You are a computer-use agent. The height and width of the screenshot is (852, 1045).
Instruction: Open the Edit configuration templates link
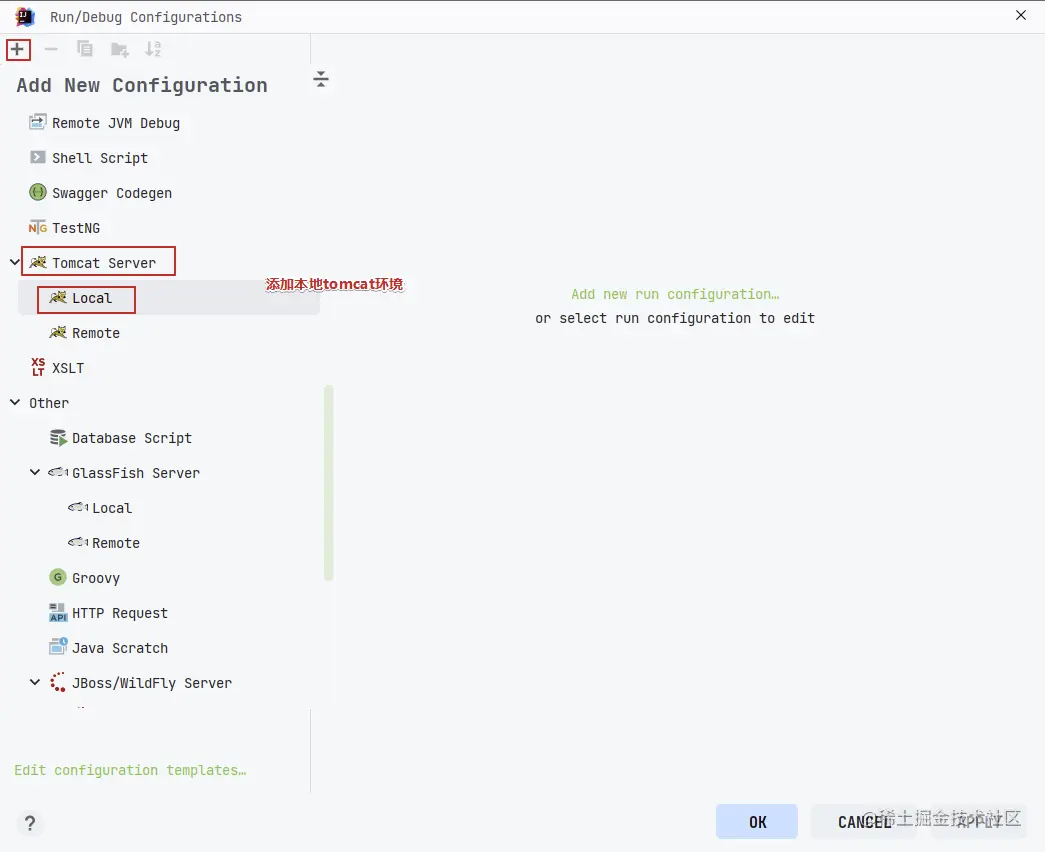(130, 770)
